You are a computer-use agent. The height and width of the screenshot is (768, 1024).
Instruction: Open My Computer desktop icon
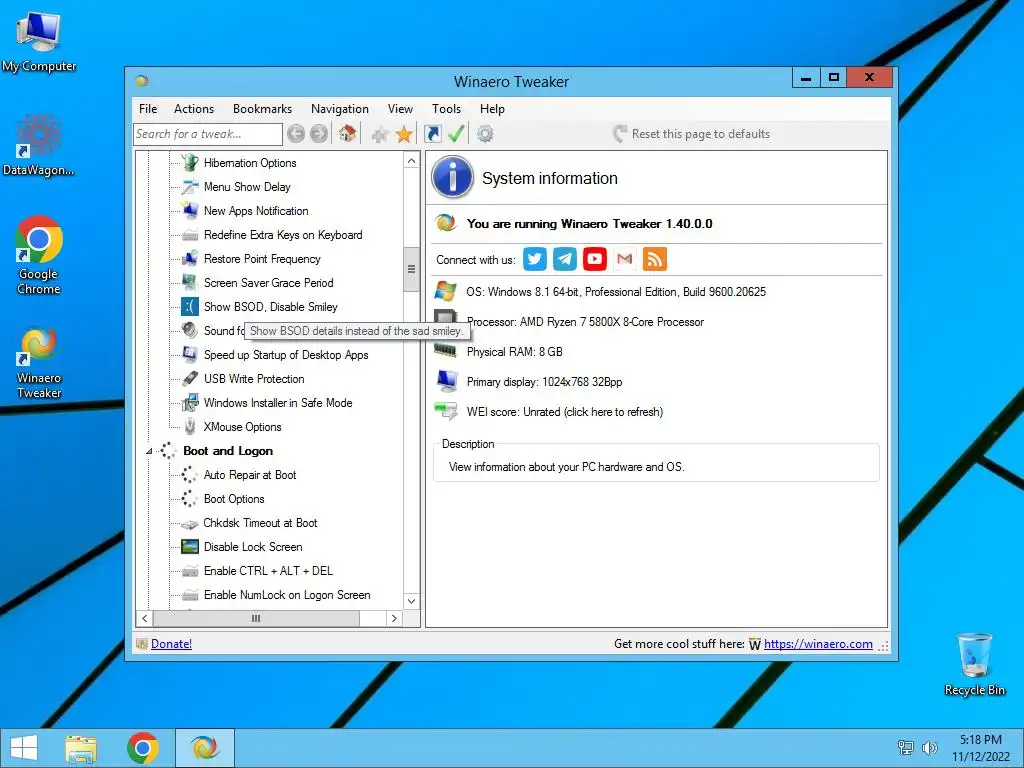(39, 40)
